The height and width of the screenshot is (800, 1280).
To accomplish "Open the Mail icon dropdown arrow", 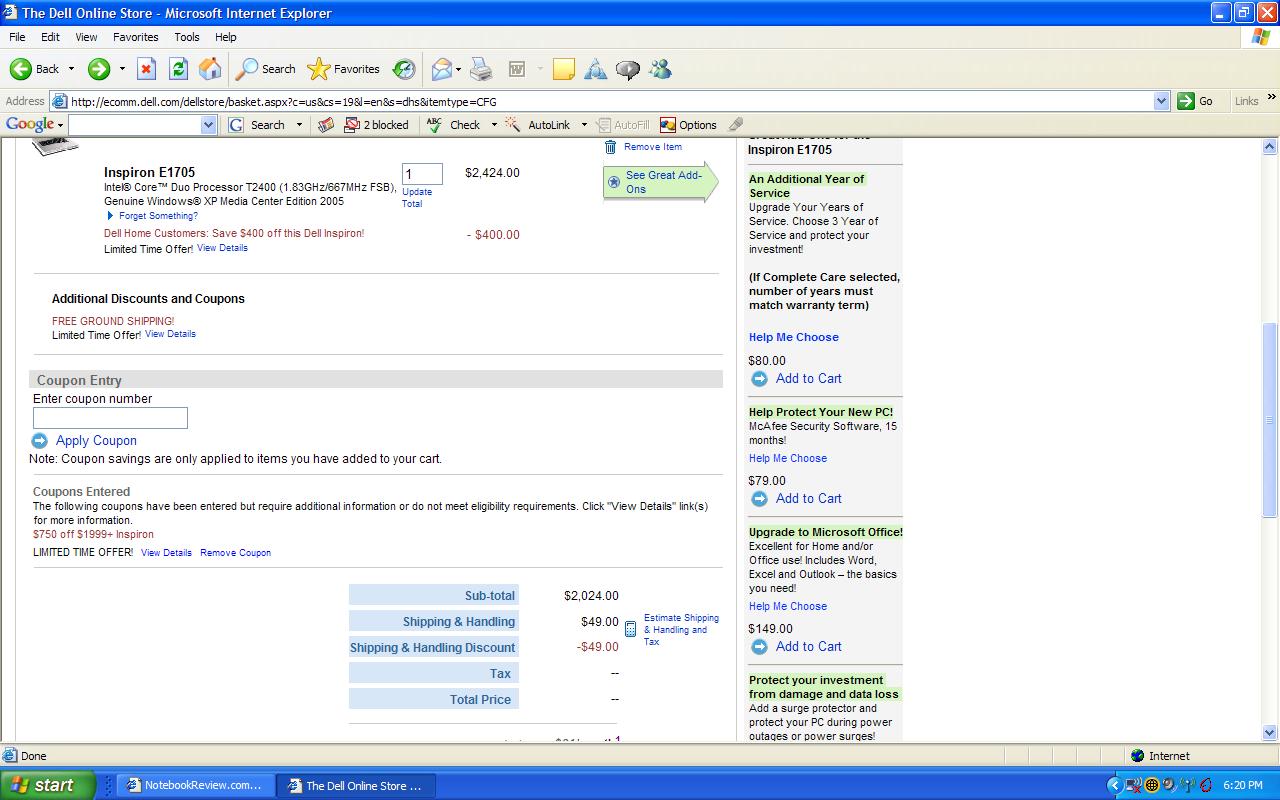I will coord(459,69).
